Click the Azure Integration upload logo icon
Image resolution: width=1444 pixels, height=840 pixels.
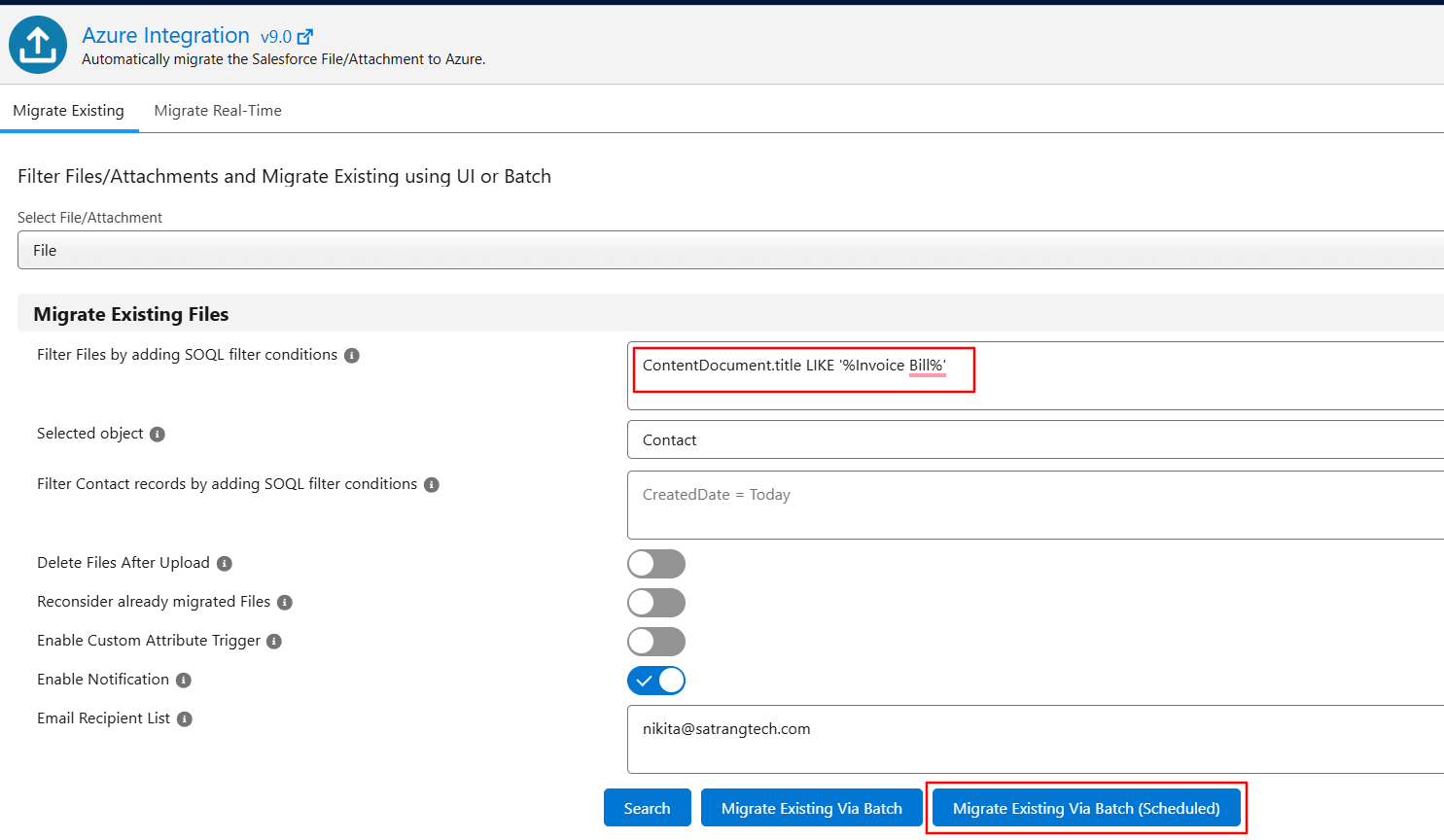(38, 45)
